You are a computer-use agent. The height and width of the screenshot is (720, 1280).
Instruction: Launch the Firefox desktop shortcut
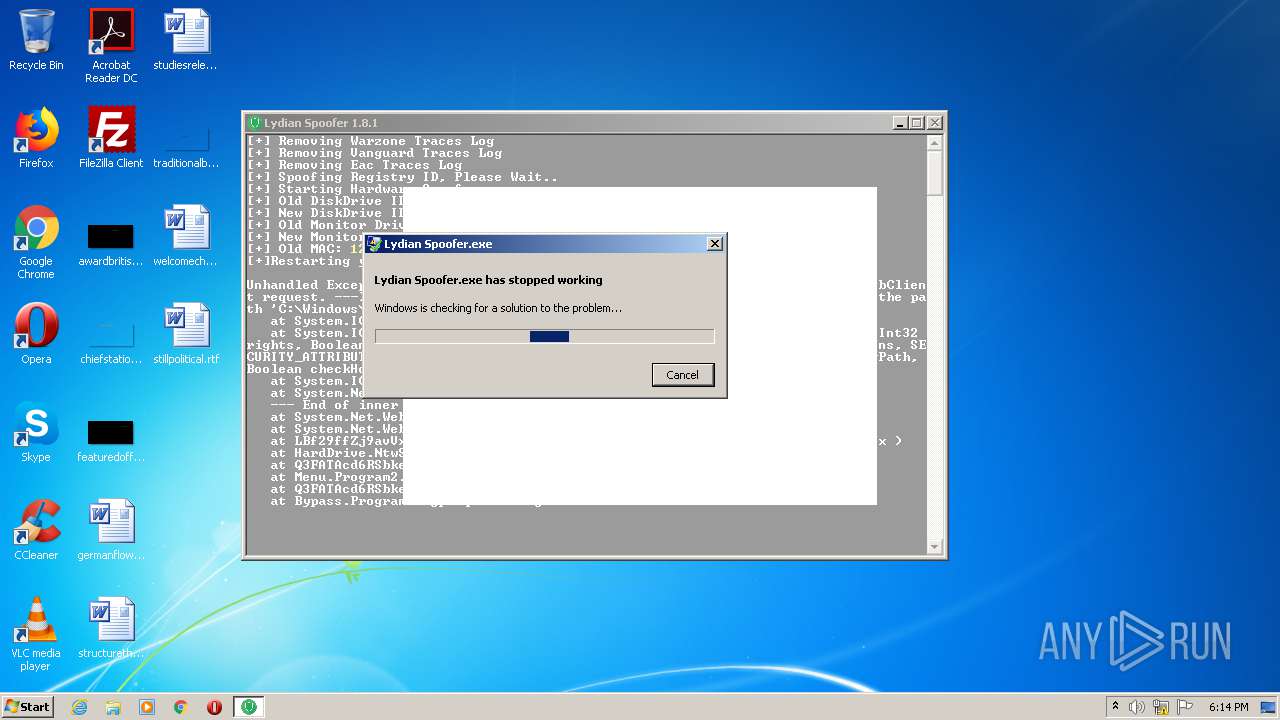click(x=36, y=138)
